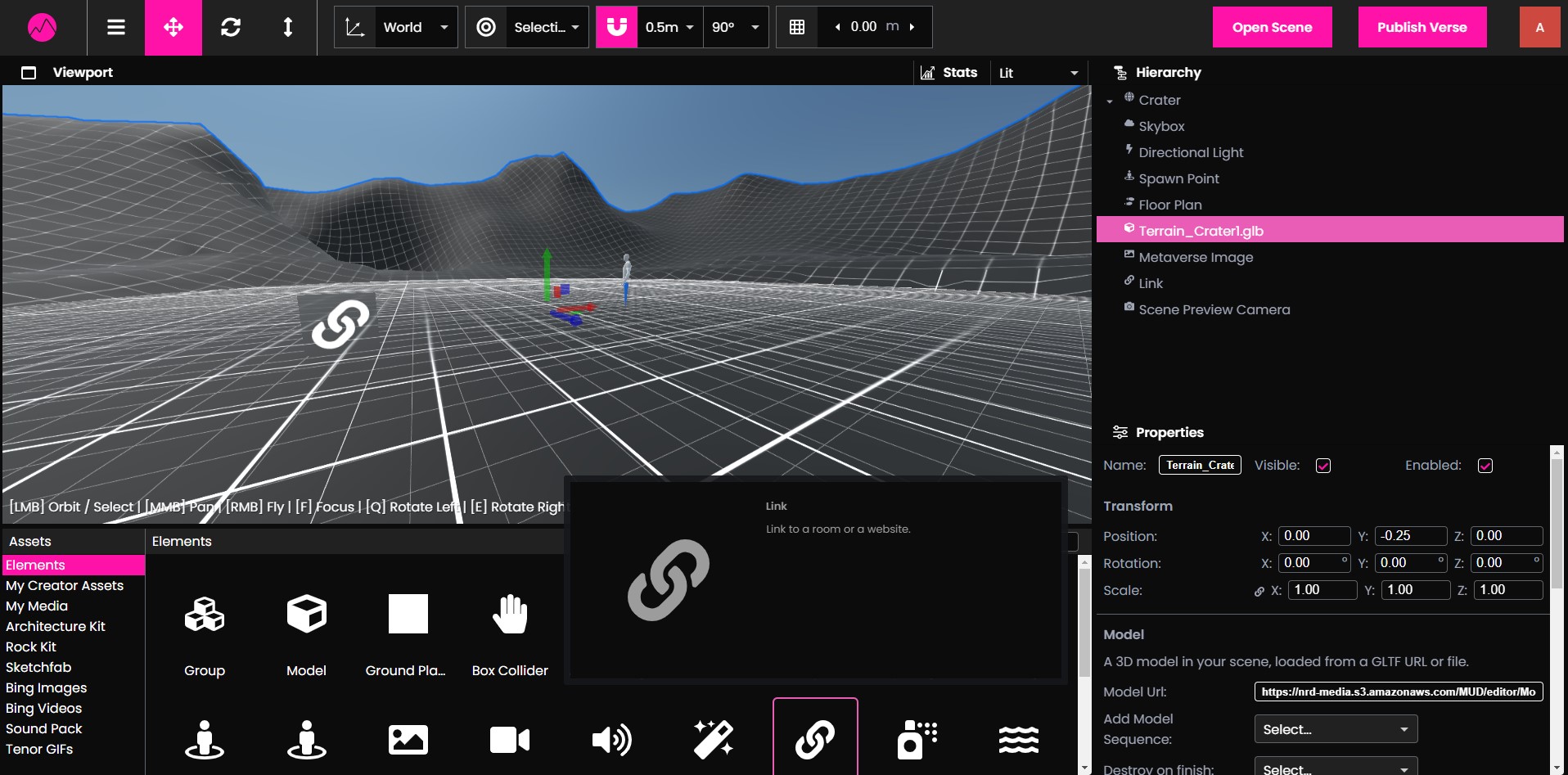Select the Translate move tool
Image resolution: width=1568 pixels, height=775 pixels.
173,27
